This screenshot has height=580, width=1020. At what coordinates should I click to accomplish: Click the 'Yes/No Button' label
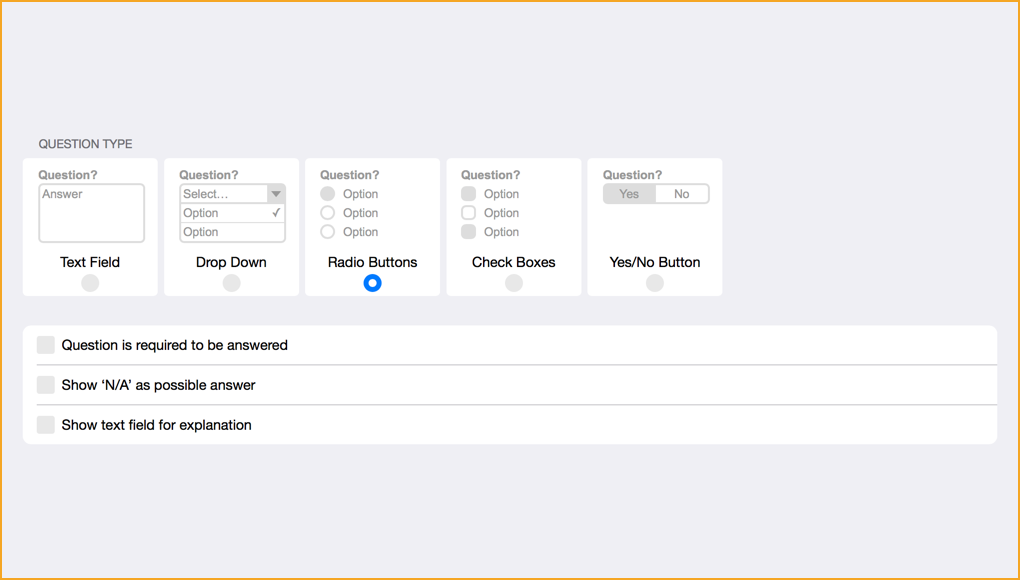point(654,262)
